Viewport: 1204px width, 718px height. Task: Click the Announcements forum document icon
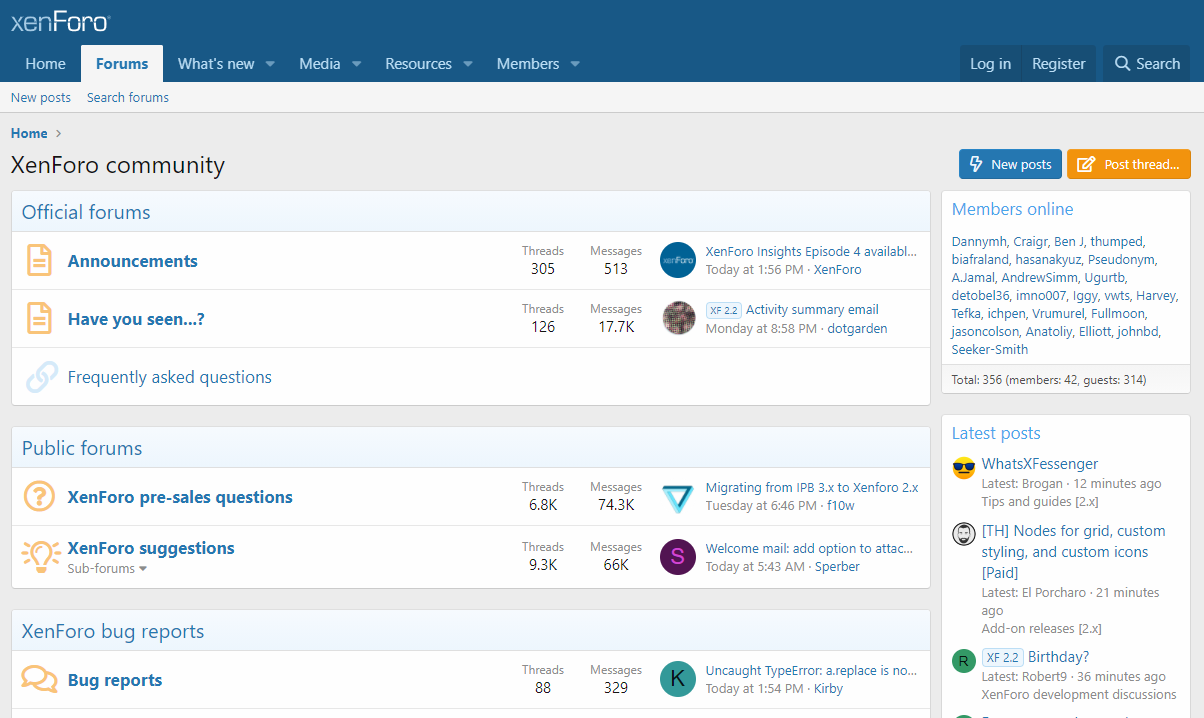[x=39, y=261]
